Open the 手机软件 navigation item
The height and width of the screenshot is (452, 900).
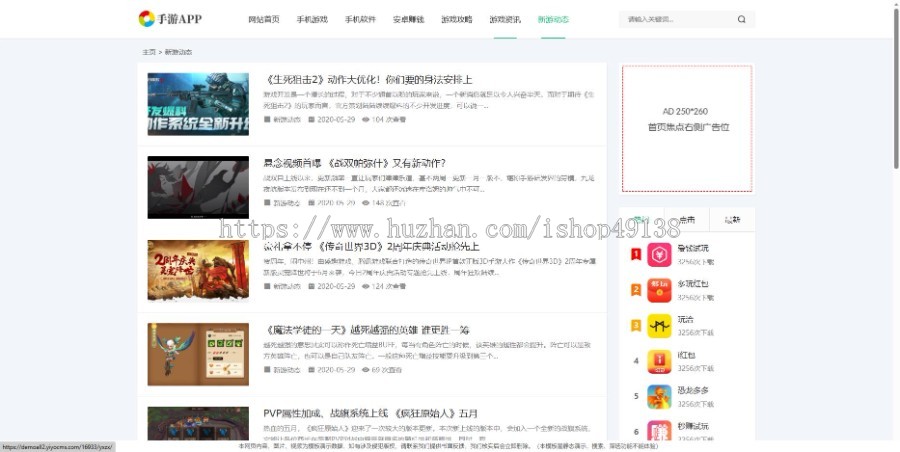point(360,20)
